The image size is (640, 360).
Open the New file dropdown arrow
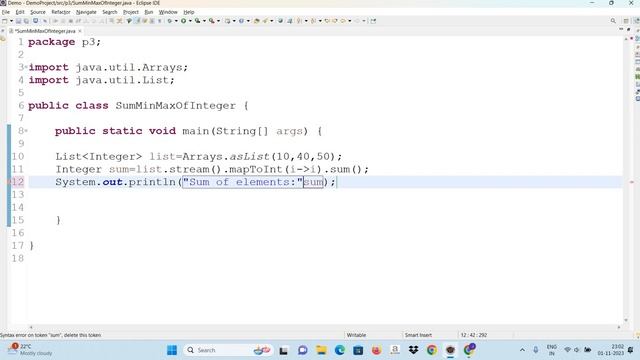(11, 21)
